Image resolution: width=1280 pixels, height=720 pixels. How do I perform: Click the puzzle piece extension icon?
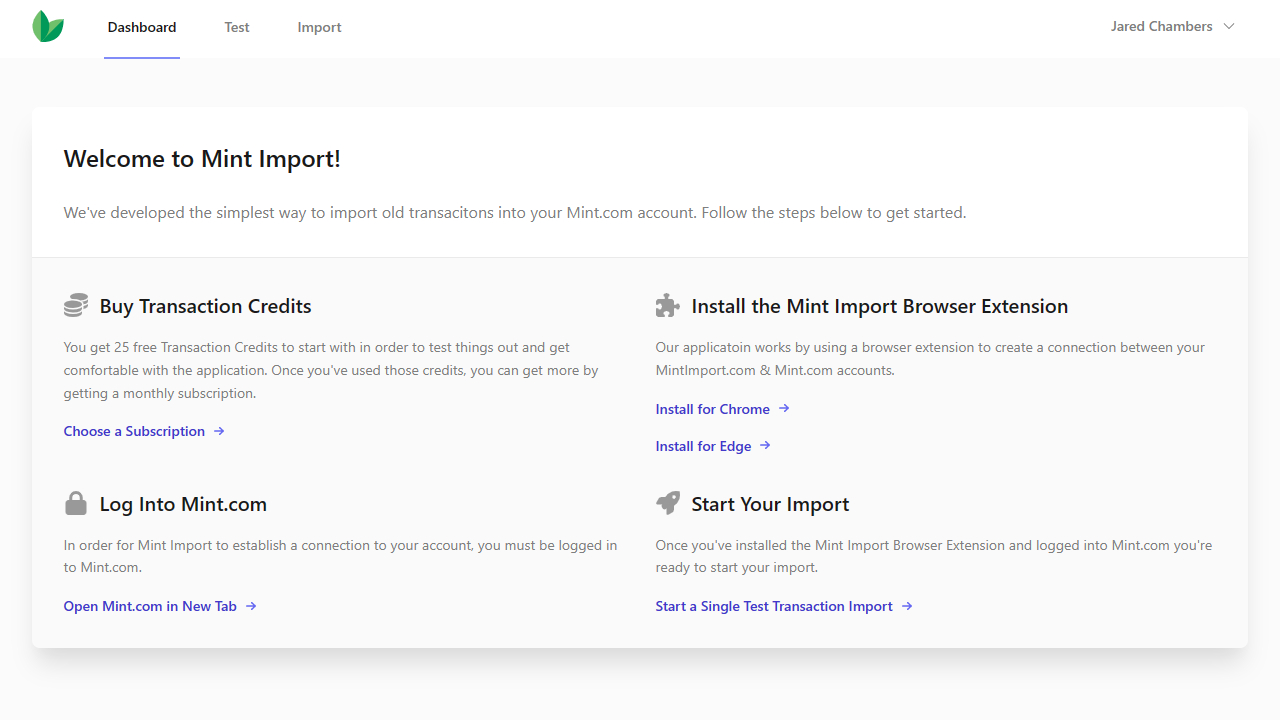[x=668, y=306]
